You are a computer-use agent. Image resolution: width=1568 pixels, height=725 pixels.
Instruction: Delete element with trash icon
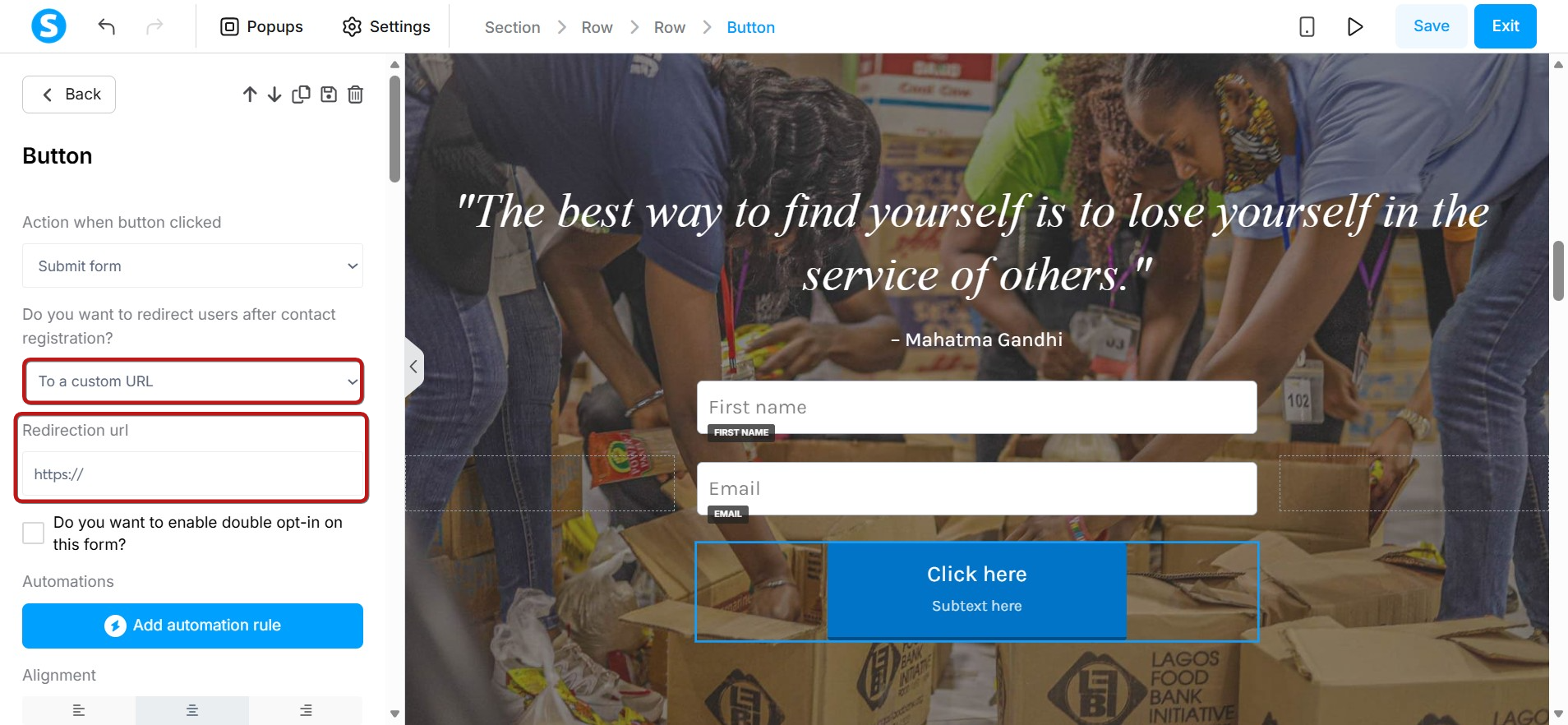pos(355,95)
